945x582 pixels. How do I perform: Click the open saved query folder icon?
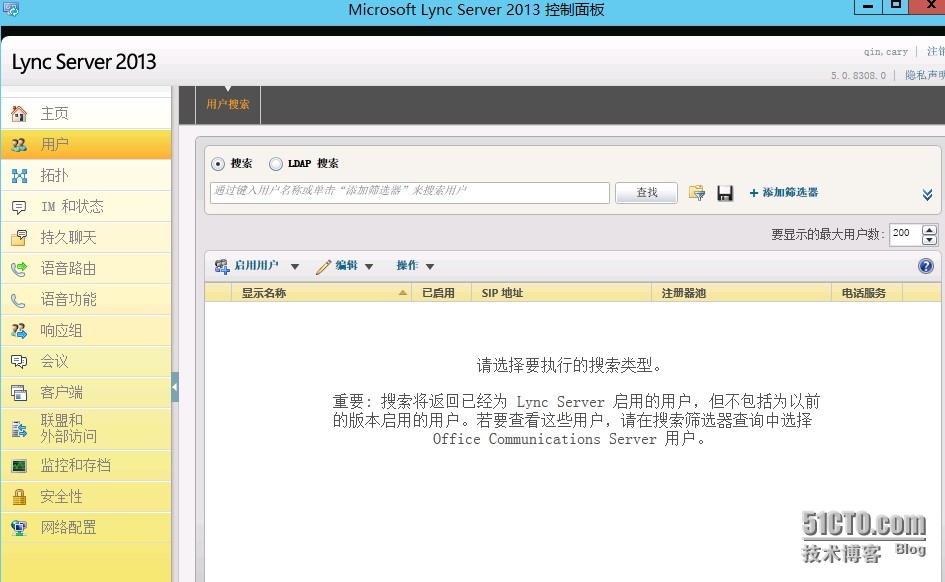pyautogui.click(x=697, y=193)
